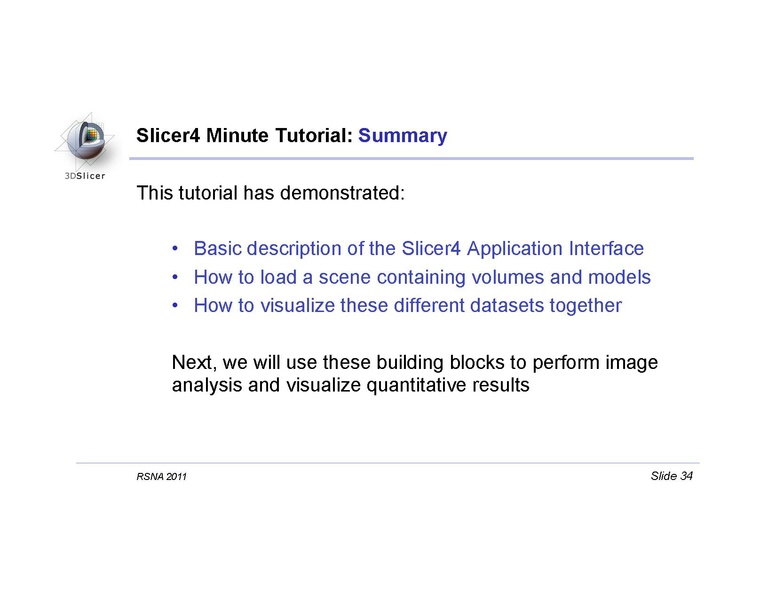This screenshot has width=776, height=600.
Task: Click 'This tutorial has demonstrated:' text
Action: pos(271,193)
